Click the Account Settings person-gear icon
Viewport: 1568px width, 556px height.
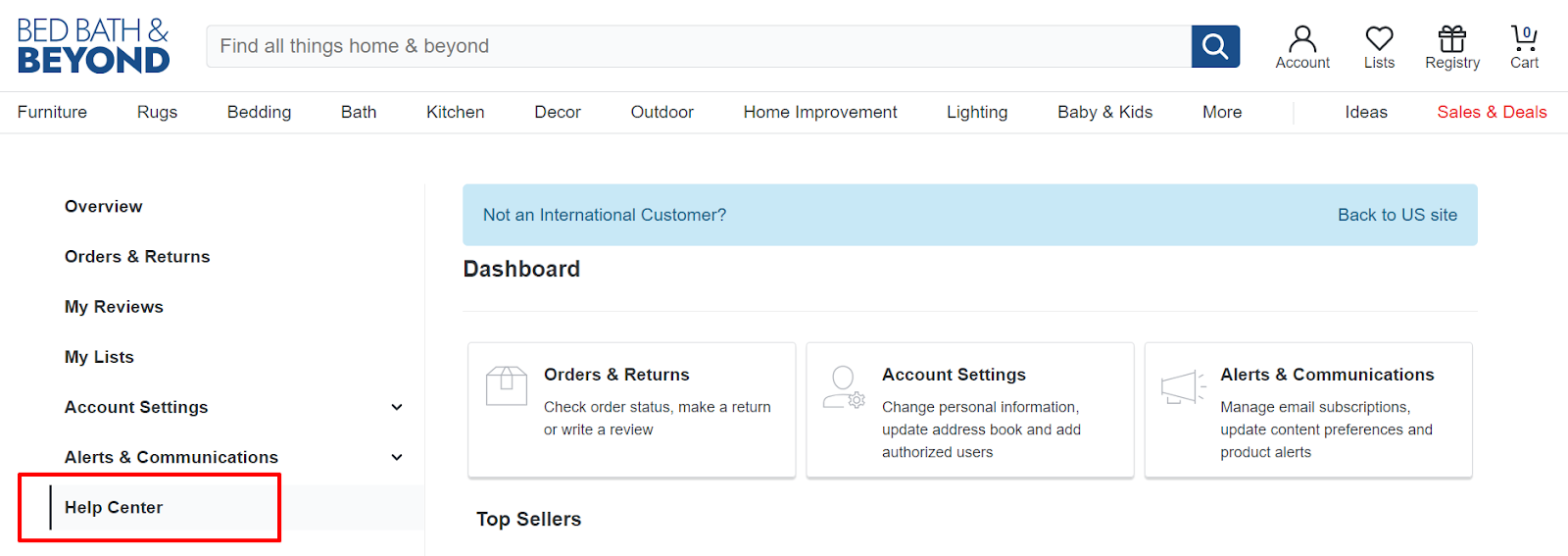[844, 387]
